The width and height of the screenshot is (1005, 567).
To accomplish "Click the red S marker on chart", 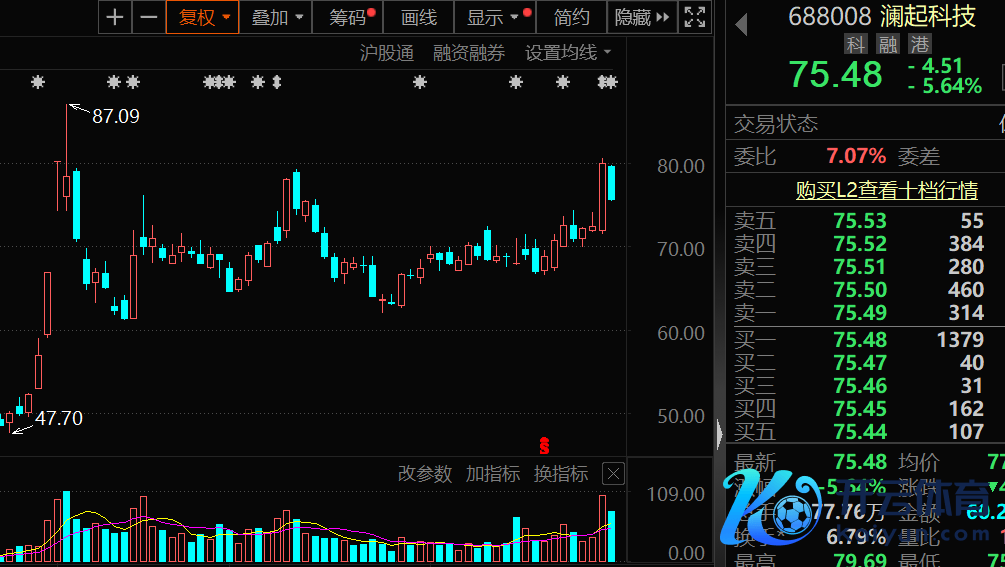I will (x=545, y=446).
